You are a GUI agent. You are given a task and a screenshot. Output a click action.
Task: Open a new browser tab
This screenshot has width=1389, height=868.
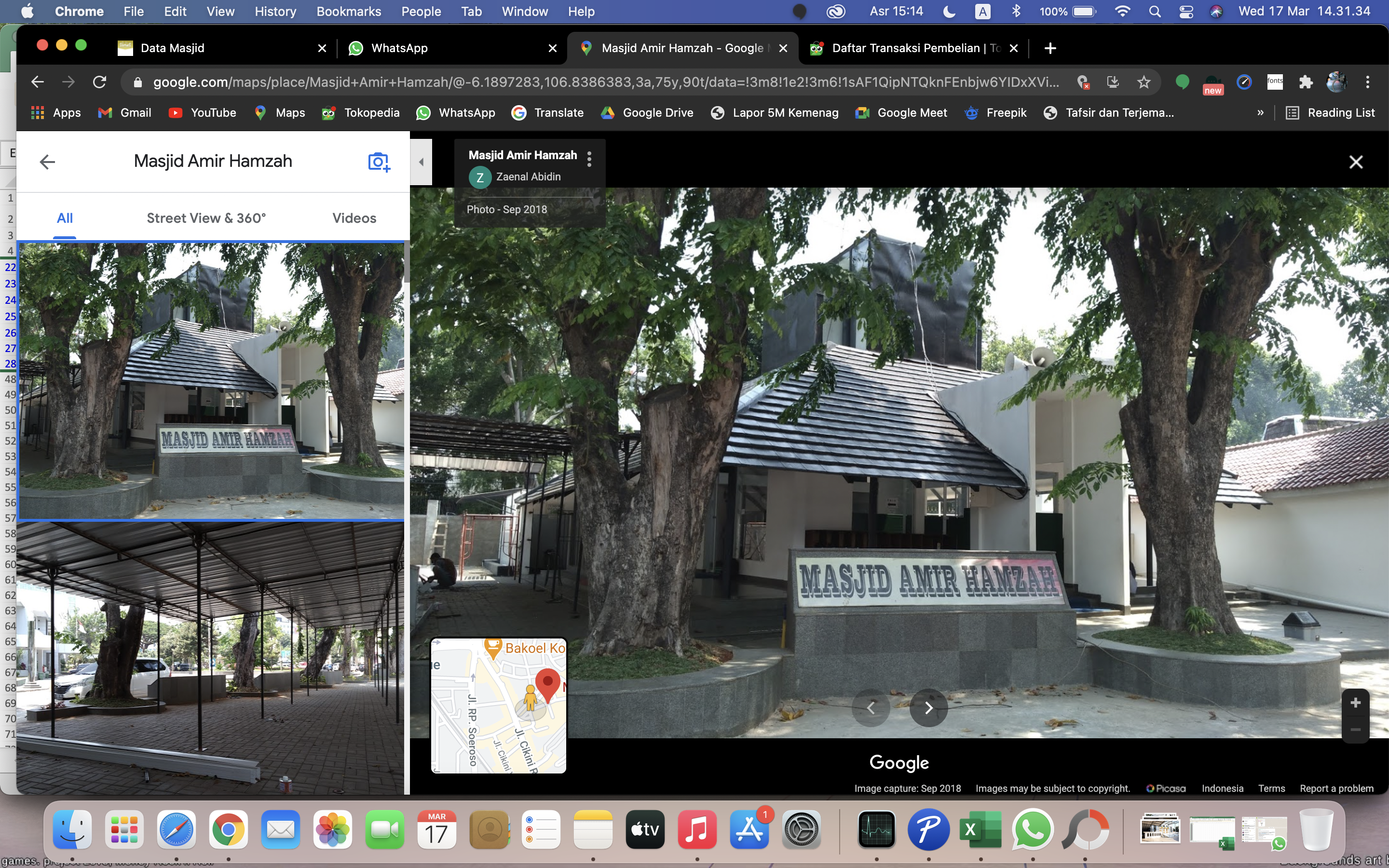pyautogui.click(x=1050, y=48)
